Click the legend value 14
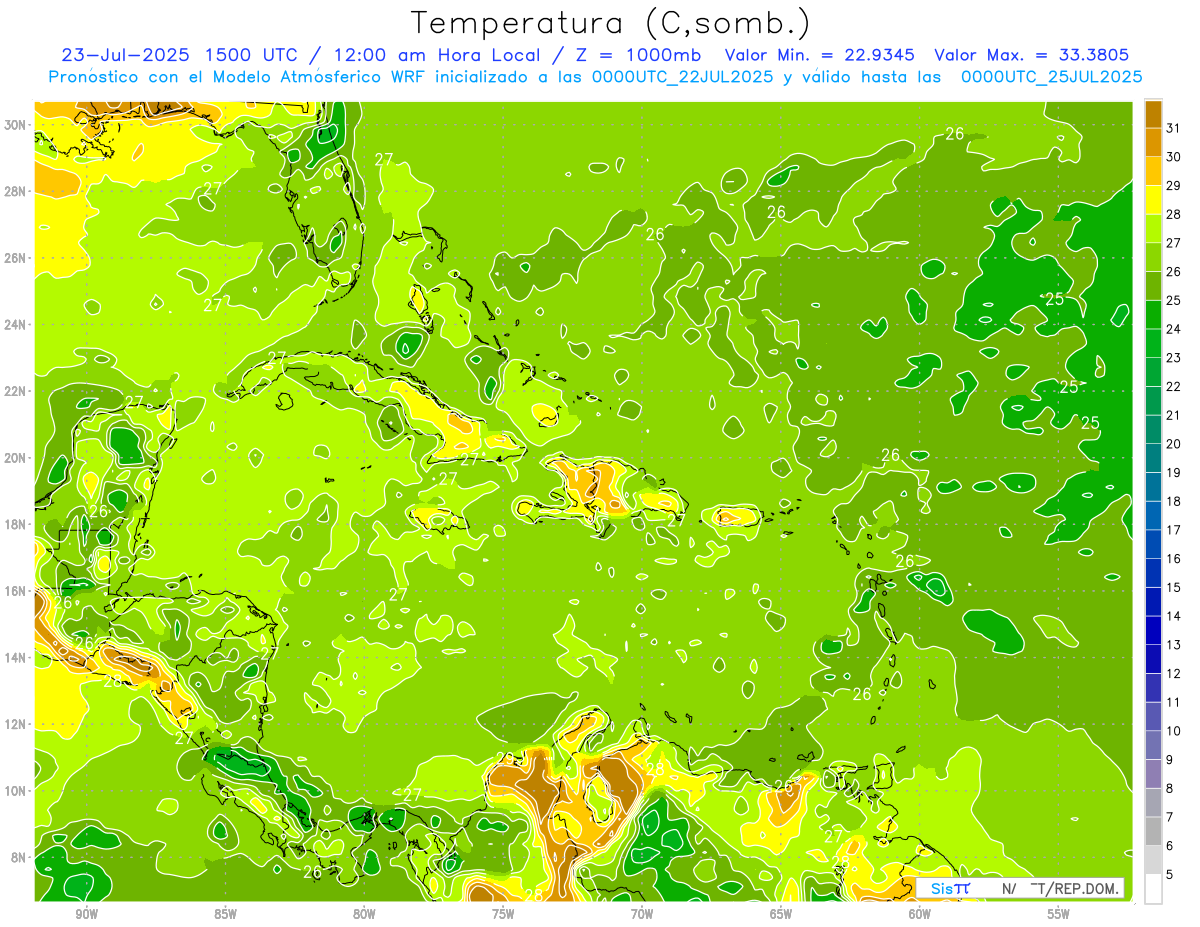This screenshot has height=927, width=1200. click(x=1174, y=616)
